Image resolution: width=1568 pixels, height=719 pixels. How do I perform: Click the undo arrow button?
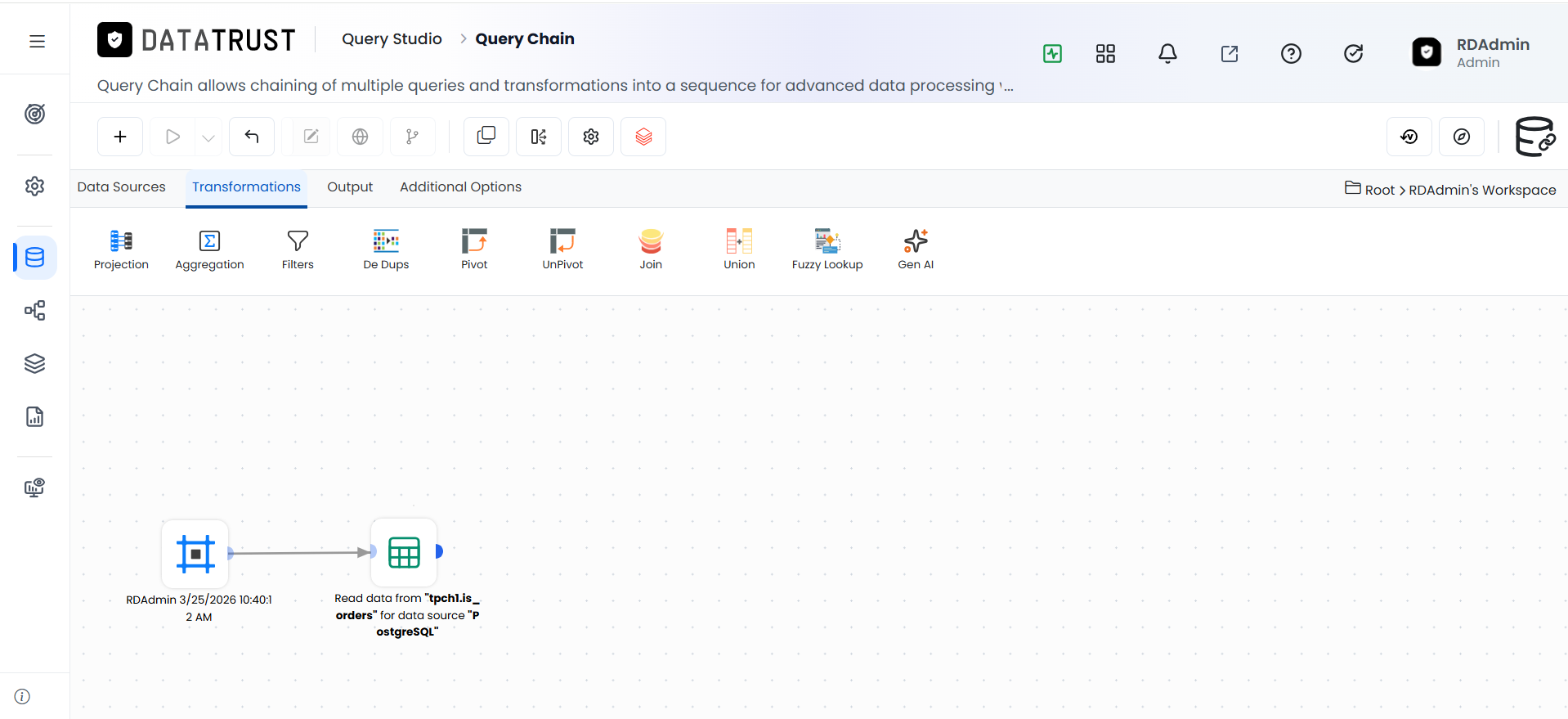[252, 137]
